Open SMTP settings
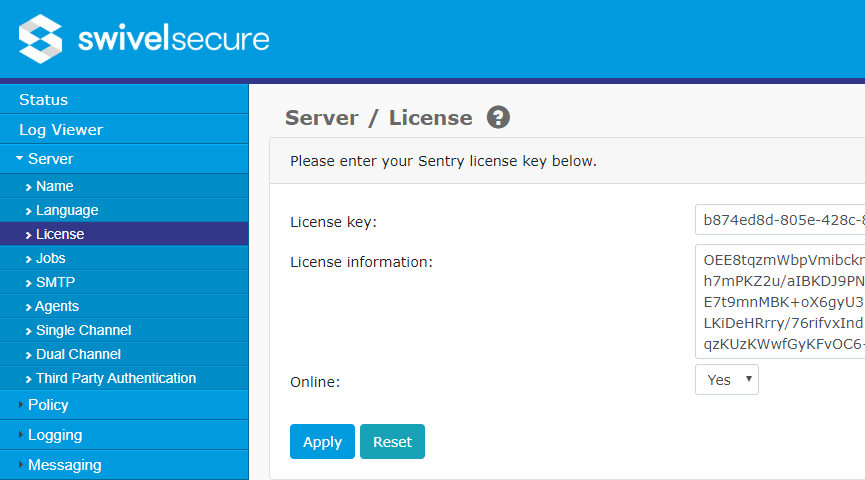This screenshot has width=865, height=480. point(124,282)
